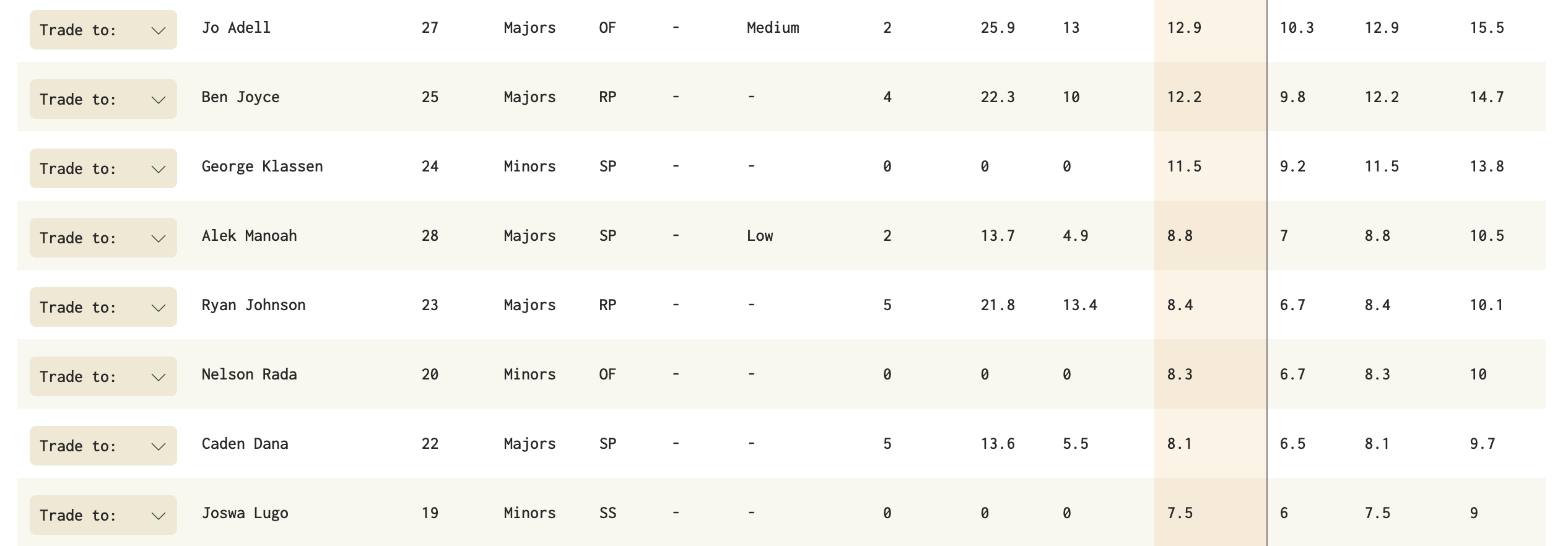Click the Medium cell in Jo Adell's row

[x=773, y=28]
